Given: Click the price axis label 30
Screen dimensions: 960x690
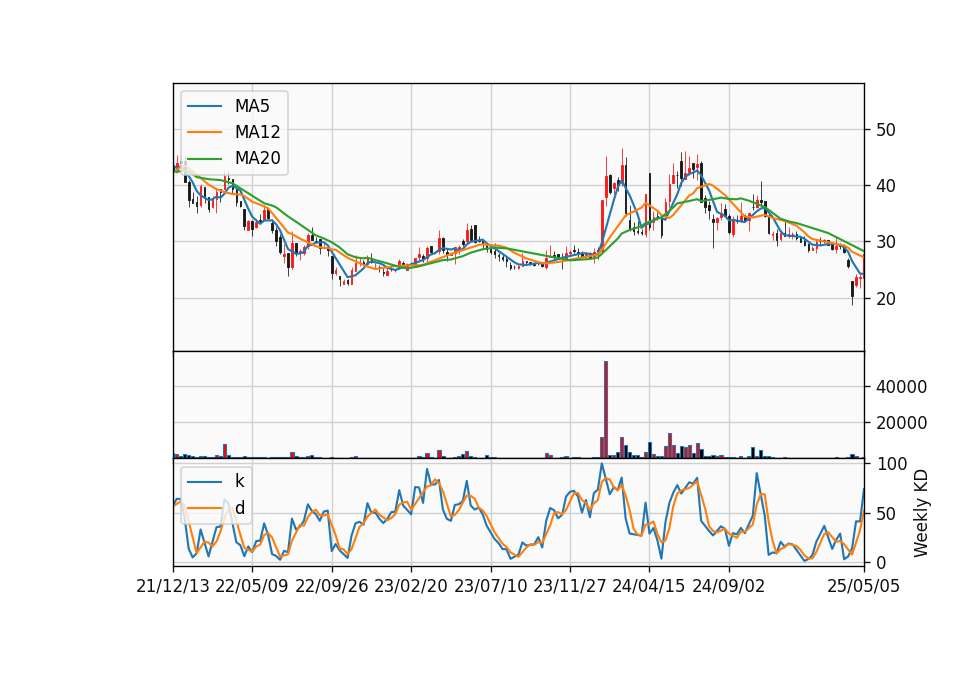Looking at the screenshot, I should [x=886, y=242].
